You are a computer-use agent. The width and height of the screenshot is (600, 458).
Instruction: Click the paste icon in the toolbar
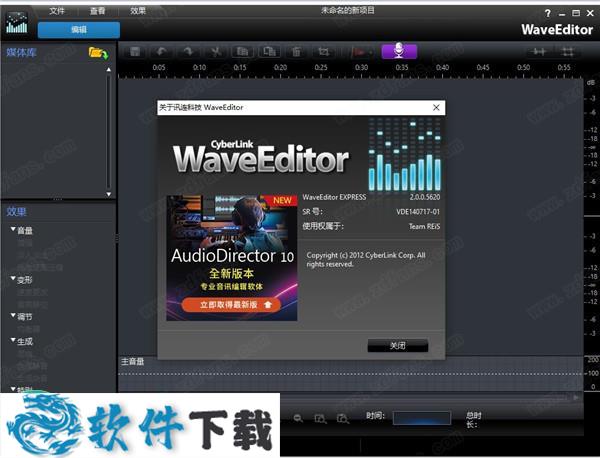coord(269,51)
